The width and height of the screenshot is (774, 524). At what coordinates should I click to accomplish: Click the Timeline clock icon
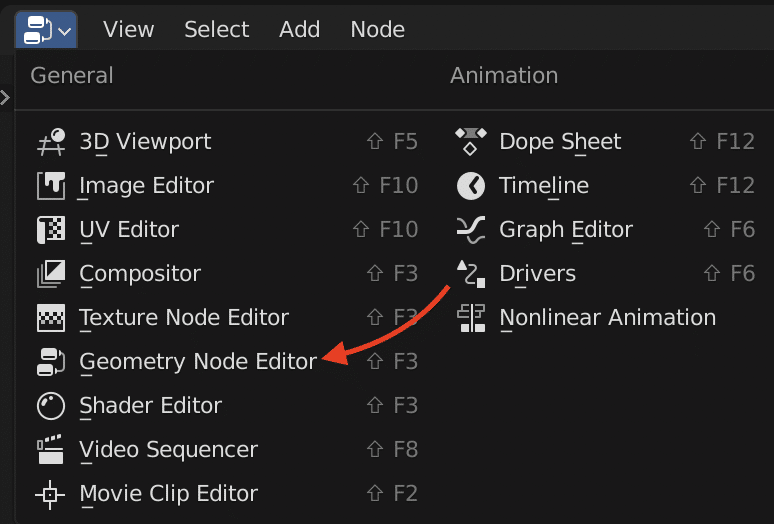471,186
